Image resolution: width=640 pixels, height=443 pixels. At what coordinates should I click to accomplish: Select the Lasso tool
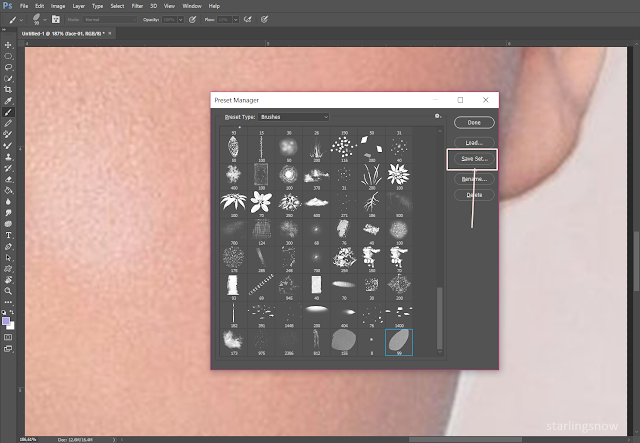[x=8, y=67]
